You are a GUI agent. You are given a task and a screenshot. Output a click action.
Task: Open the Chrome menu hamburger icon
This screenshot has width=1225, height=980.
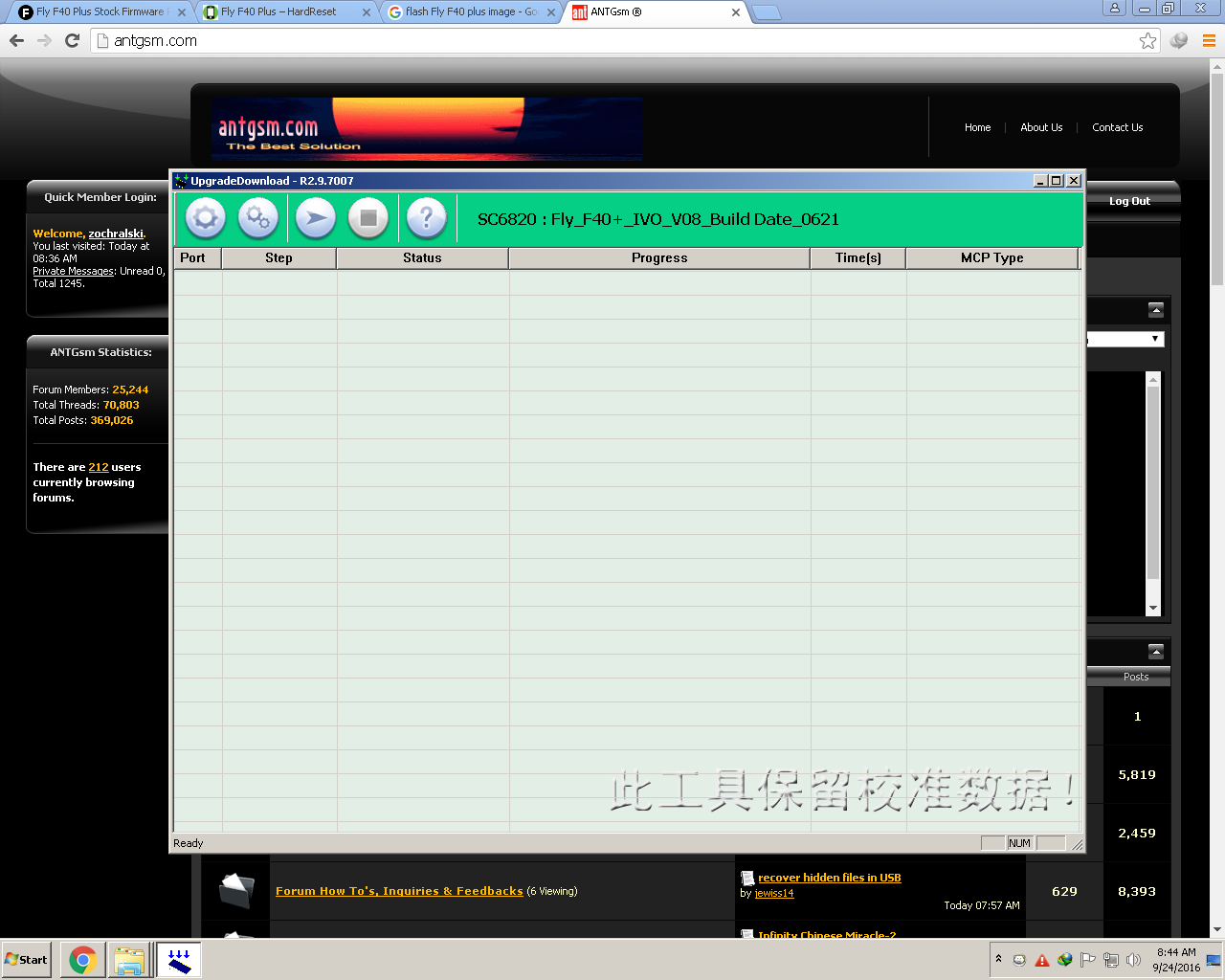[1209, 40]
